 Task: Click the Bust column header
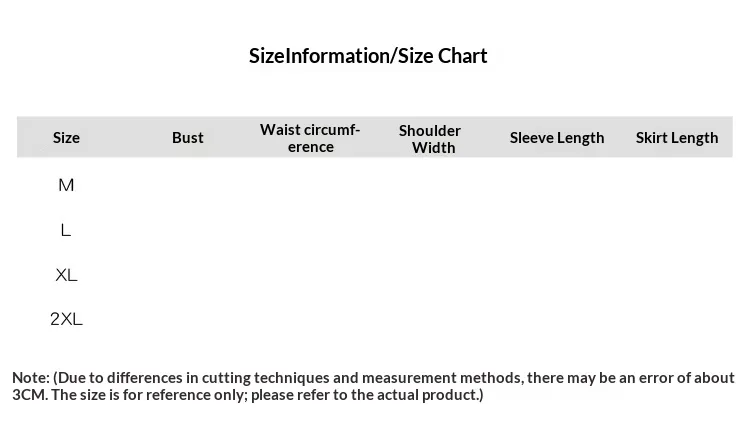coord(188,138)
